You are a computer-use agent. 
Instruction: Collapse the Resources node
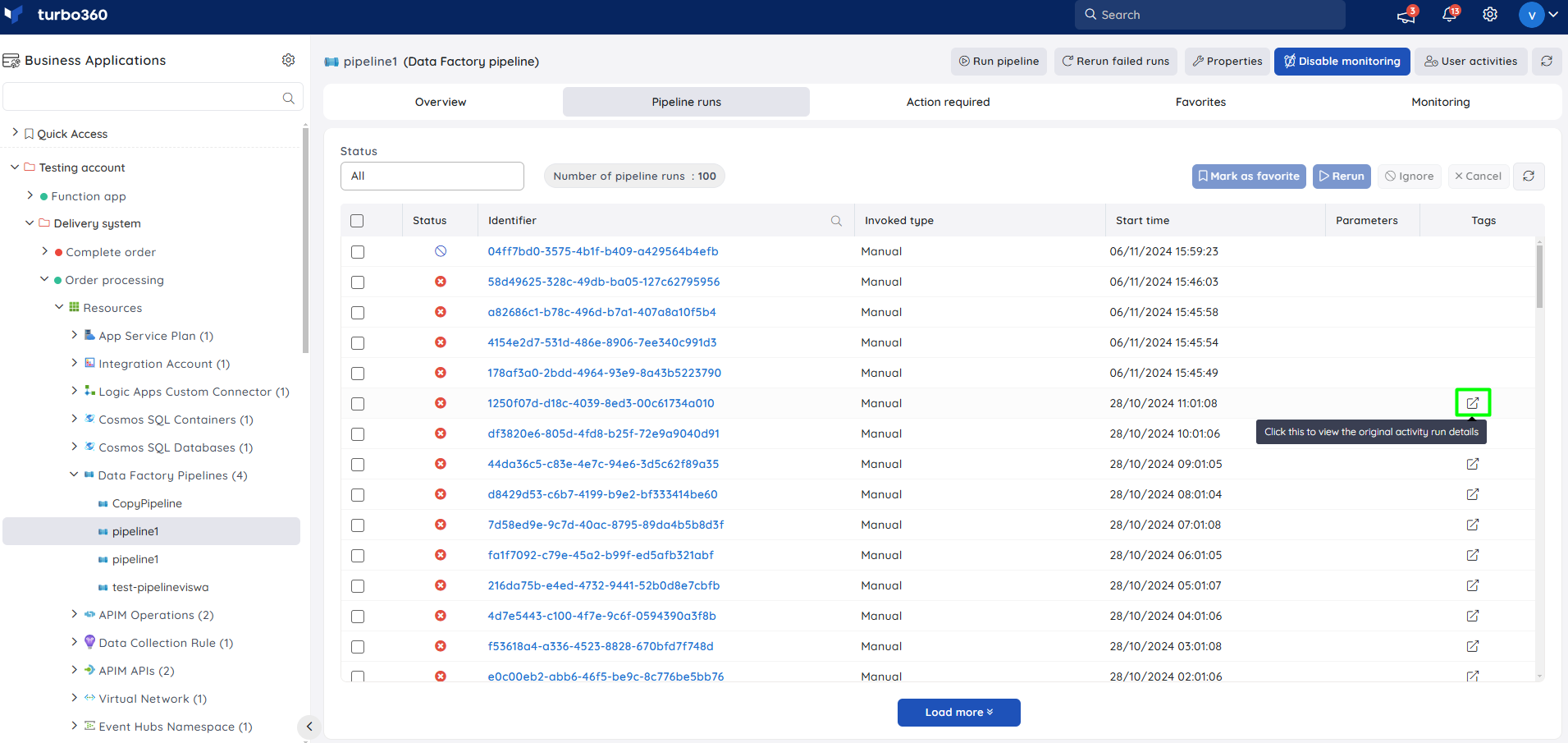tap(59, 307)
